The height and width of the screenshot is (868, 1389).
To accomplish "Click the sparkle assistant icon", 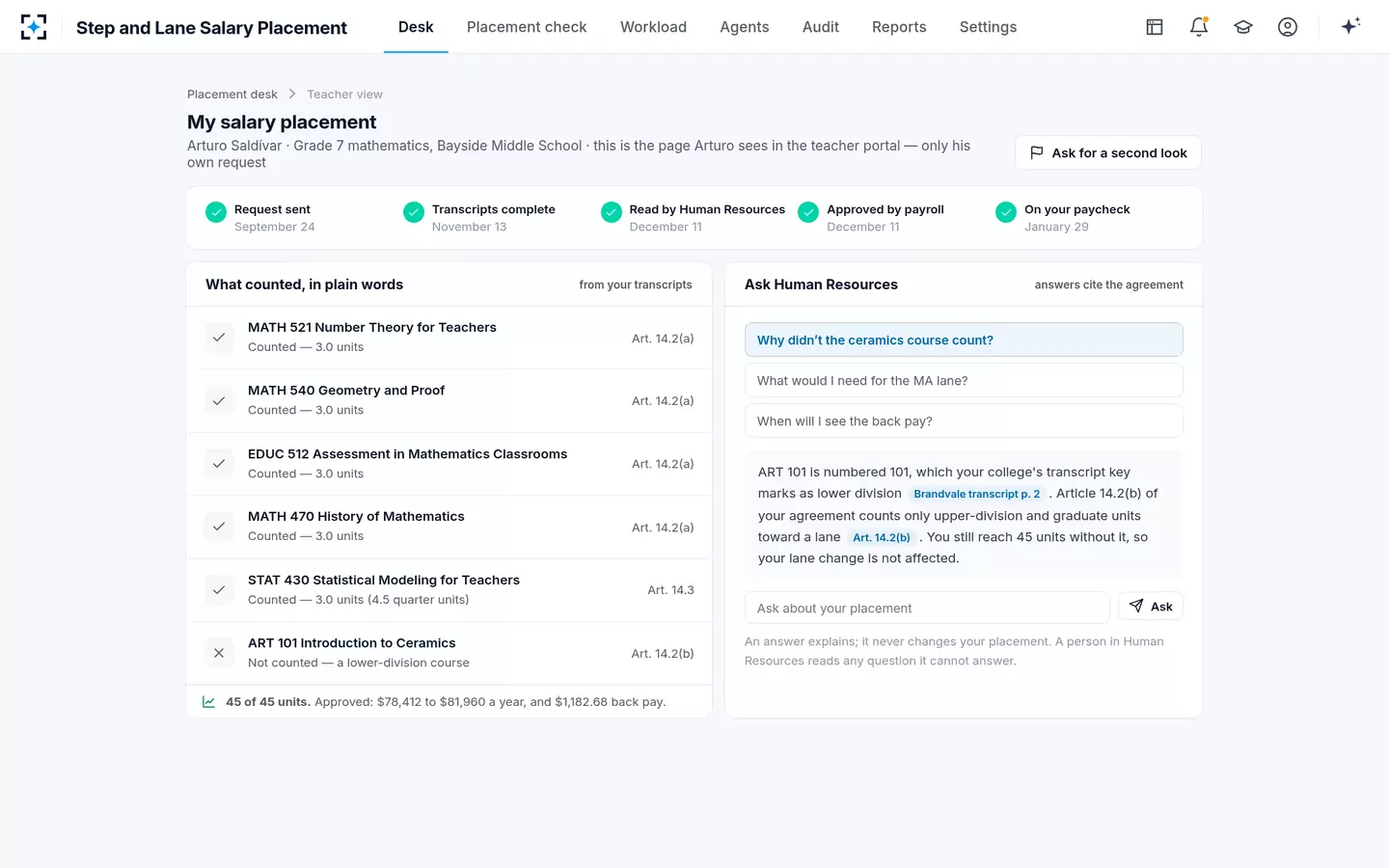I will (1350, 26).
